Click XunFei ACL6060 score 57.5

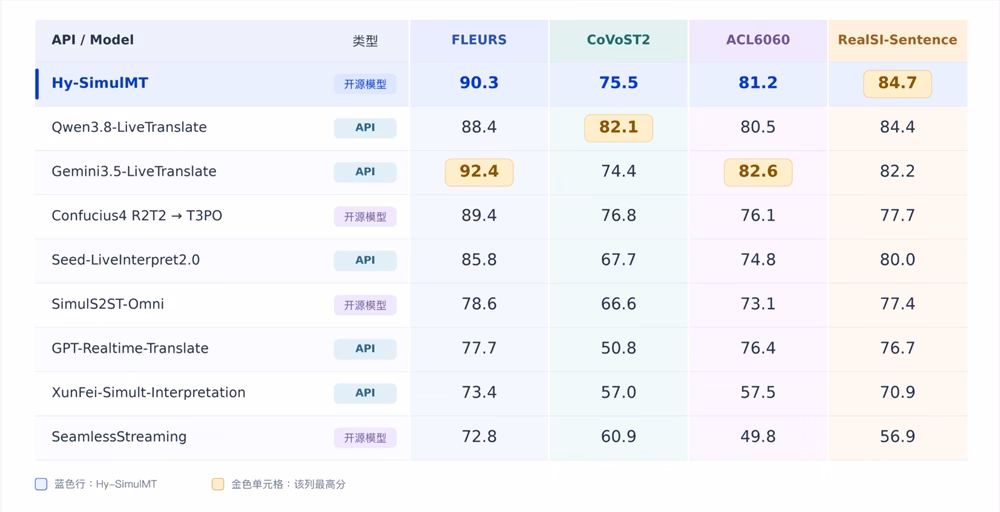(x=758, y=392)
